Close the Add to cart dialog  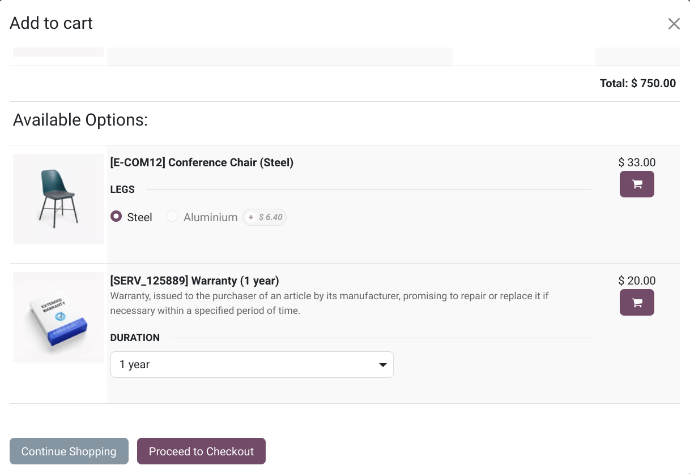673,24
